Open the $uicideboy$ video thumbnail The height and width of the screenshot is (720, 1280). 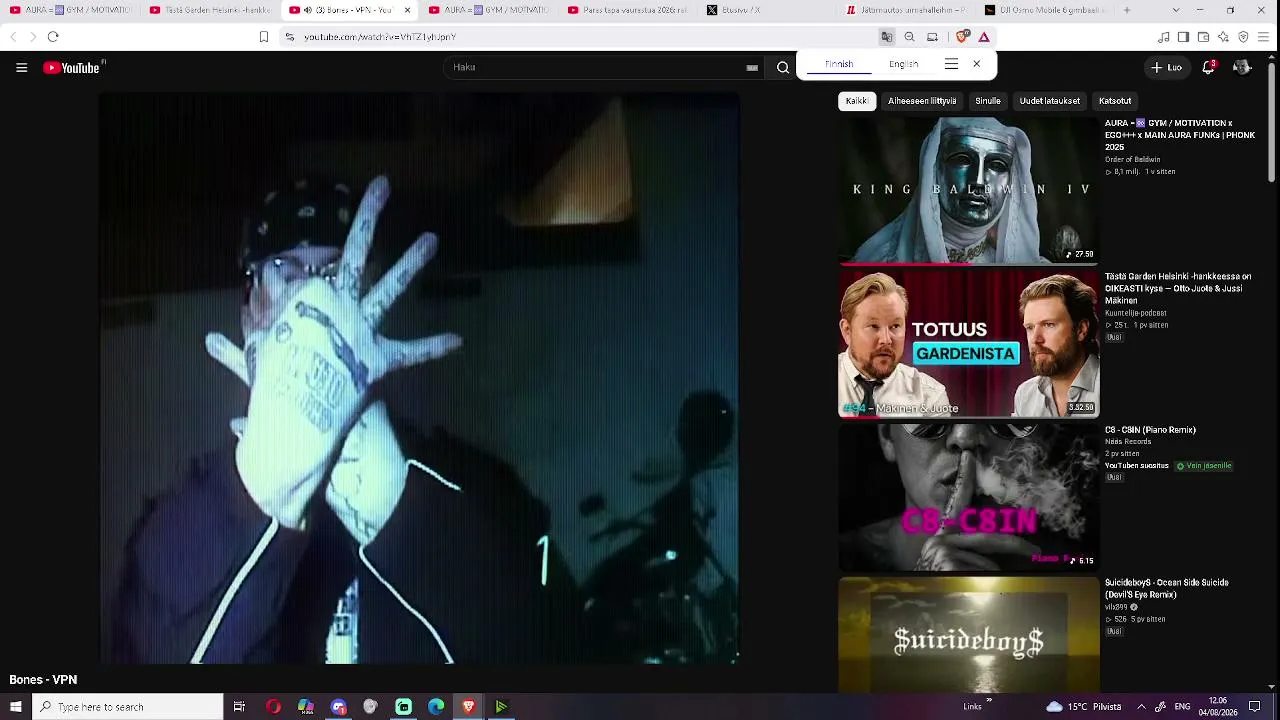coord(968,635)
